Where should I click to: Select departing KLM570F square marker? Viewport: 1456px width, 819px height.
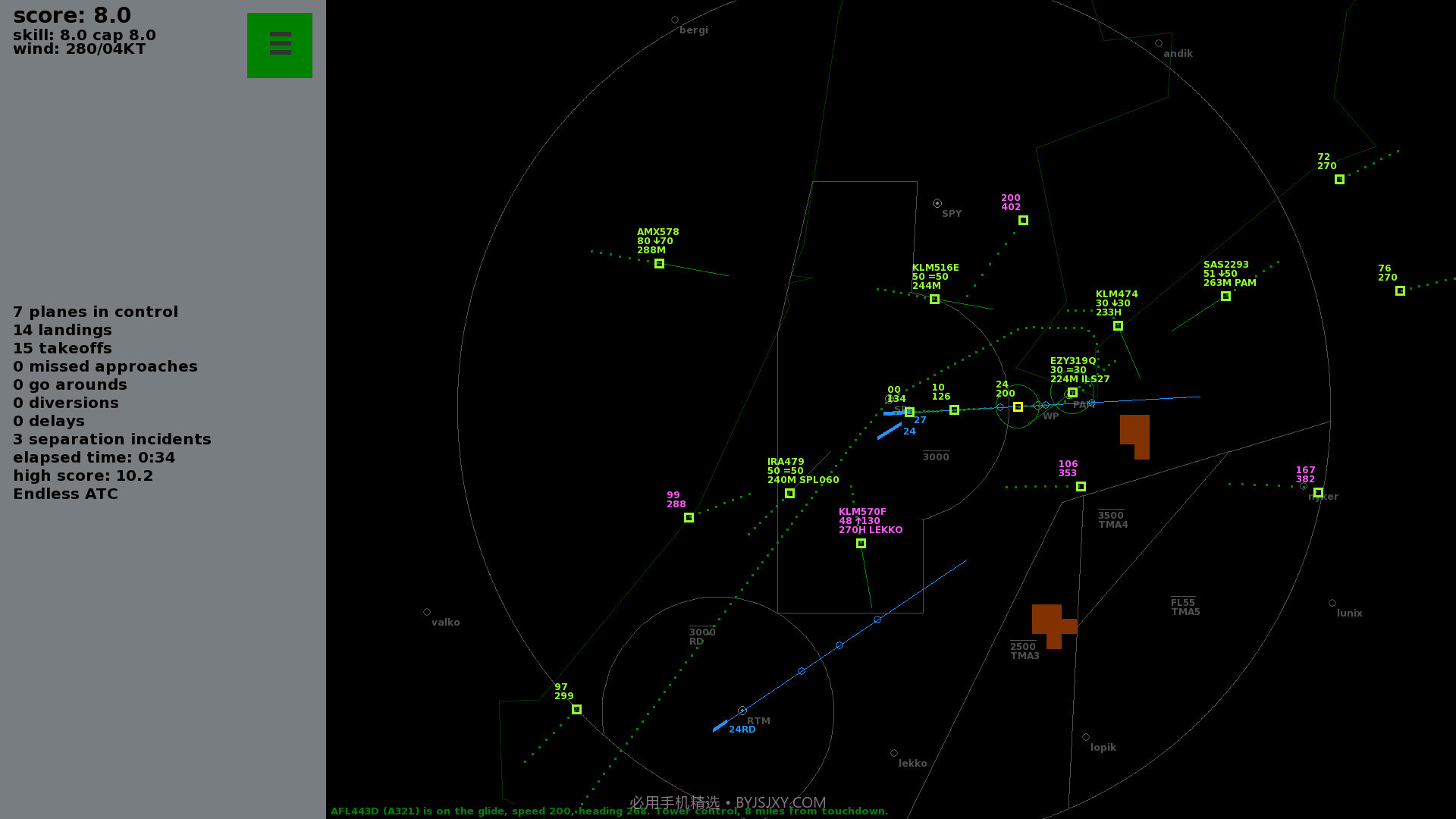pos(861,544)
